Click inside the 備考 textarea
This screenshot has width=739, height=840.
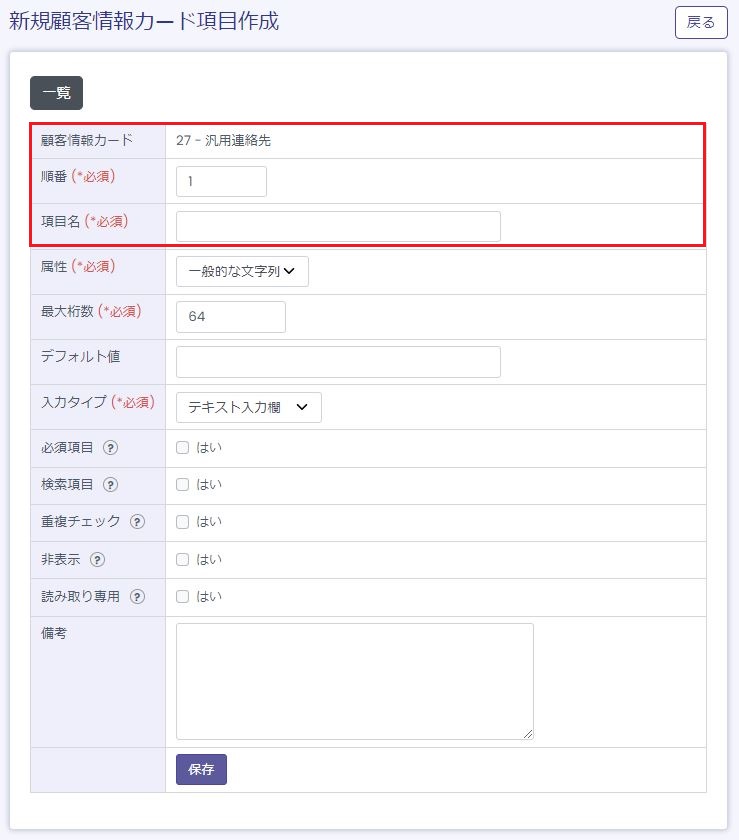[354, 681]
